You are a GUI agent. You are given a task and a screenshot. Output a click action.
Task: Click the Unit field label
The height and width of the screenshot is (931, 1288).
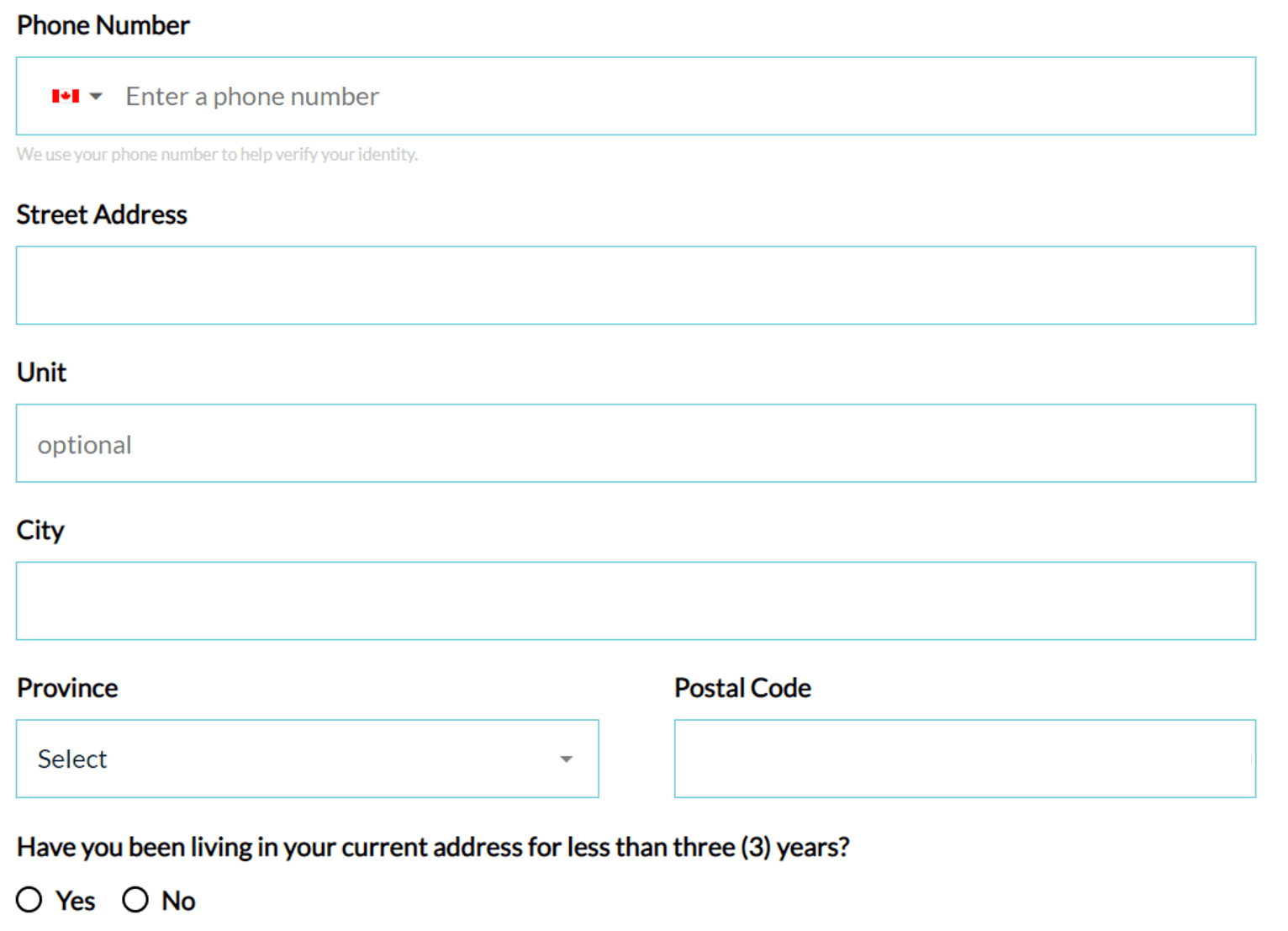coord(41,372)
